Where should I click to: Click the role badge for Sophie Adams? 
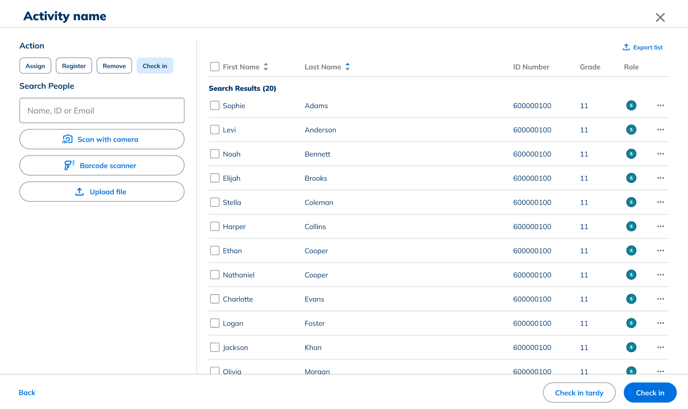coord(631,105)
